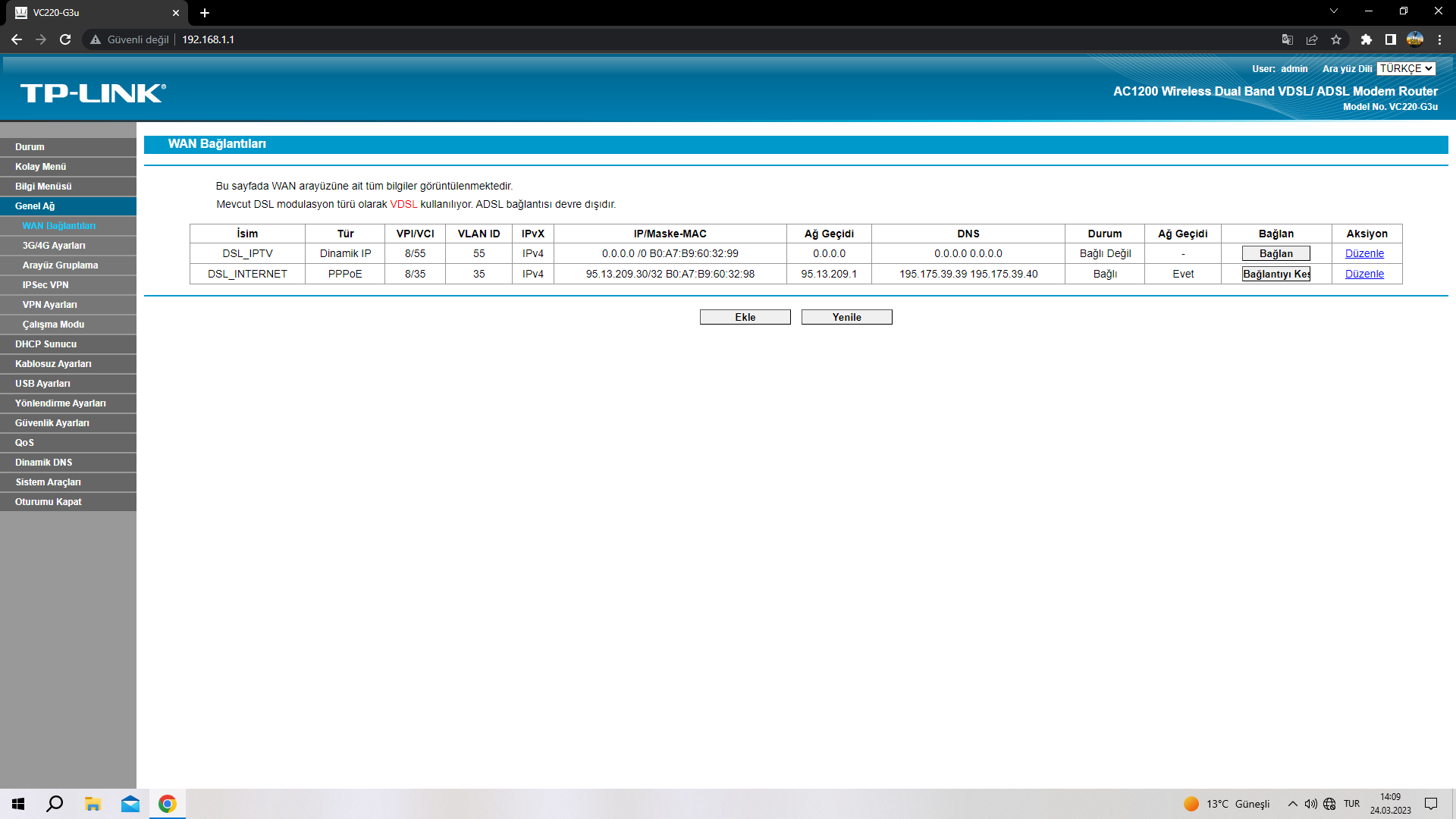
Task: Click Düzenle link for DSL_INTERNET row
Action: pyautogui.click(x=1364, y=274)
